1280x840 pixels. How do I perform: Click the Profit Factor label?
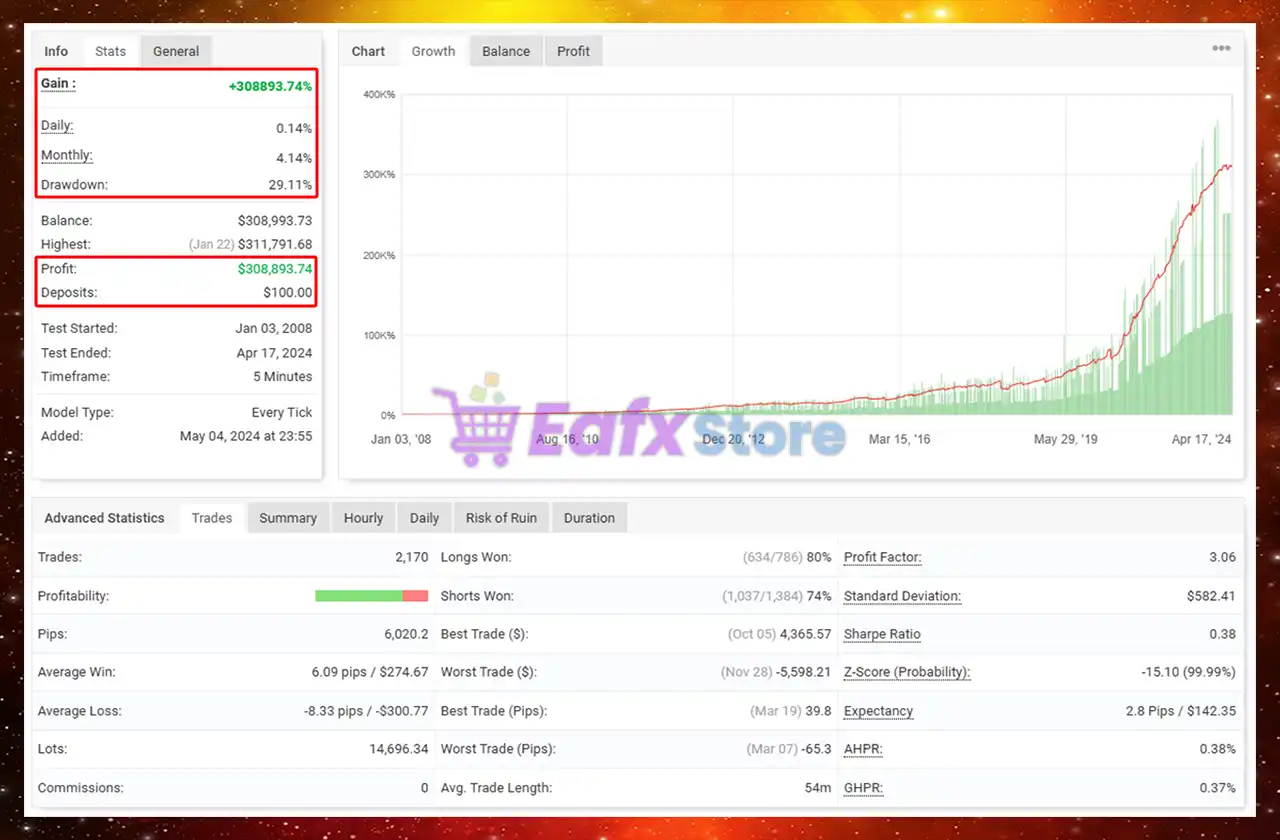click(882, 557)
